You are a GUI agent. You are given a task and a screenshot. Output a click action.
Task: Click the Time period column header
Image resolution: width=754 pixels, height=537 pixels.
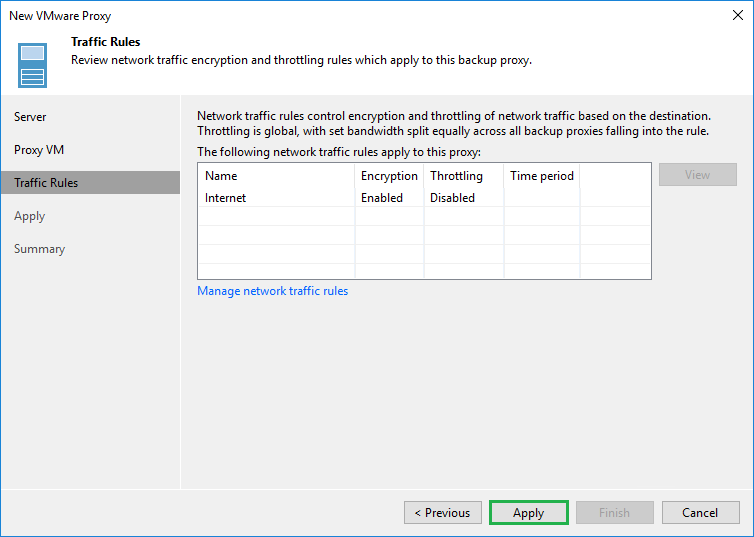pyautogui.click(x=542, y=176)
